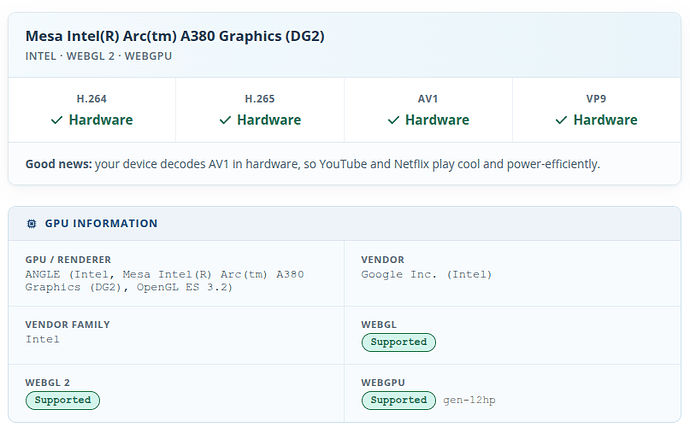Click the AV1 codec label
690x433 pixels.
pyautogui.click(x=428, y=99)
